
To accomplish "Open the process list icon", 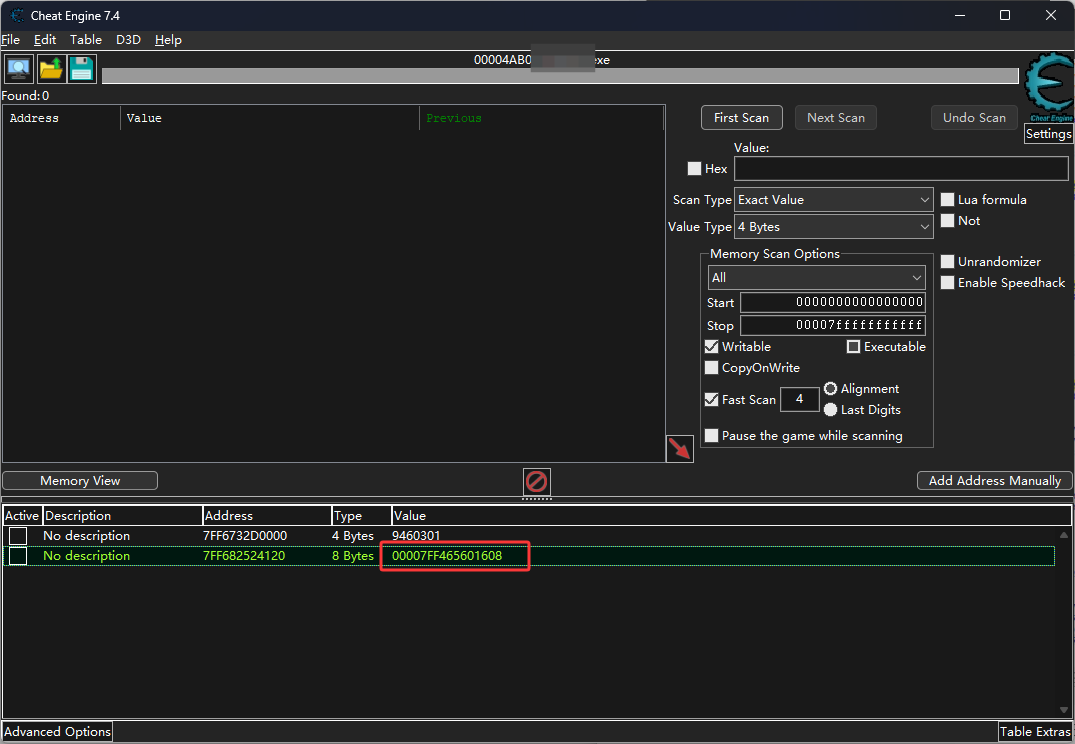I will pos(19,69).
